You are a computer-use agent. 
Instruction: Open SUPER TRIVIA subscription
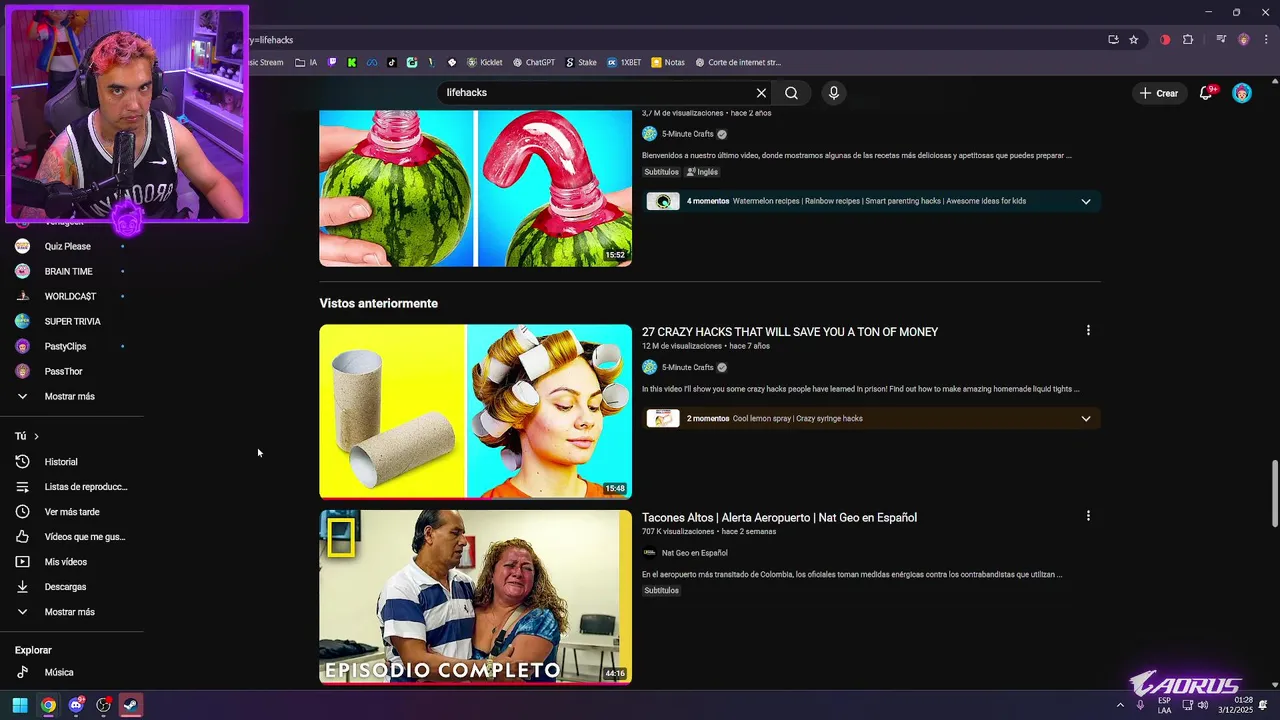72,321
